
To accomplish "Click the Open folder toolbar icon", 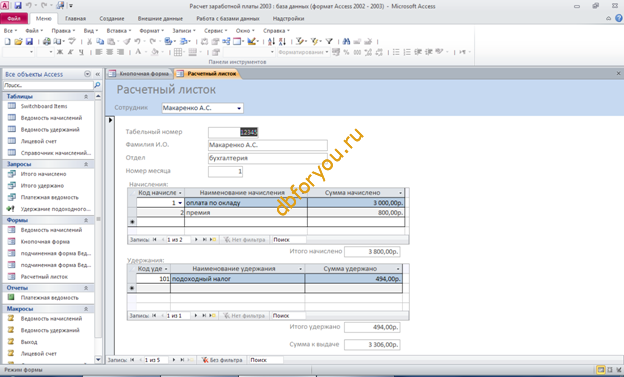I will click(18, 41).
